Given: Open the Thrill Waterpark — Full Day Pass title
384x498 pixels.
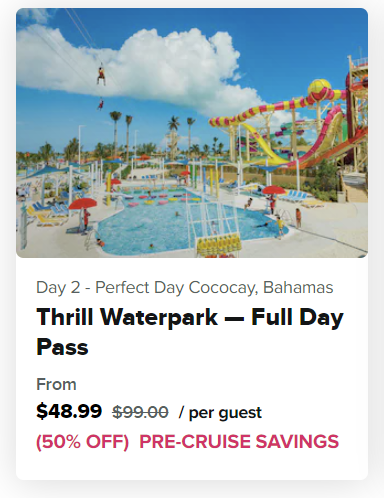Looking at the screenshot, I should coord(190,332).
